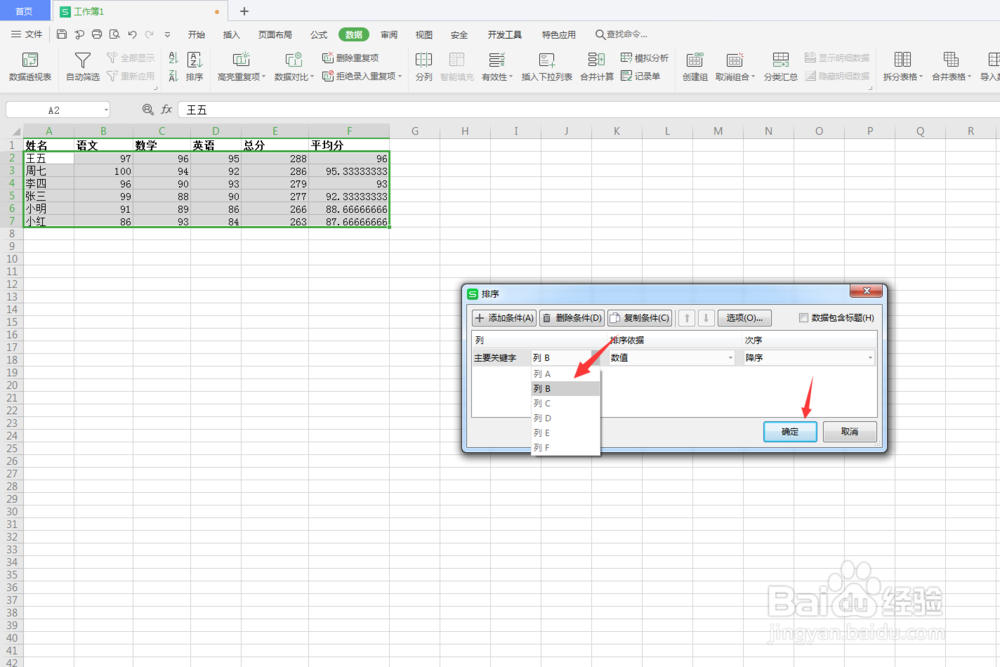
Task: Open the 公式 ribbon tab
Action: click(318, 34)
